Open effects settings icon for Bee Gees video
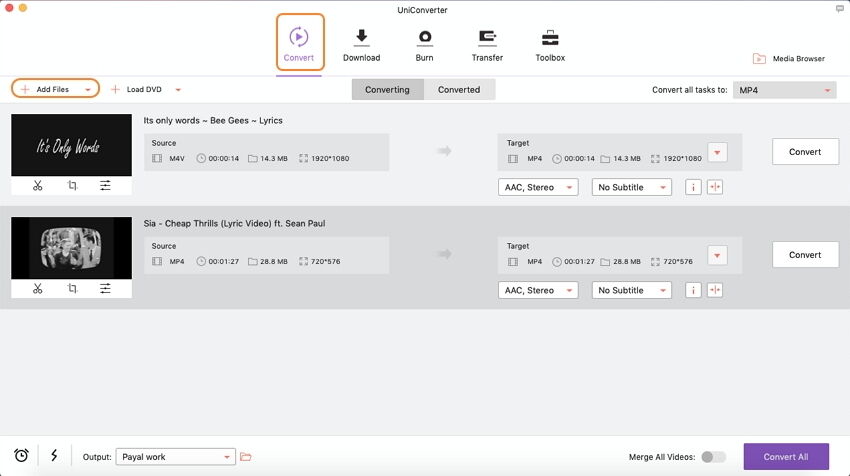The width and height of the screenshot is (850, 476). tap(105, 186)
